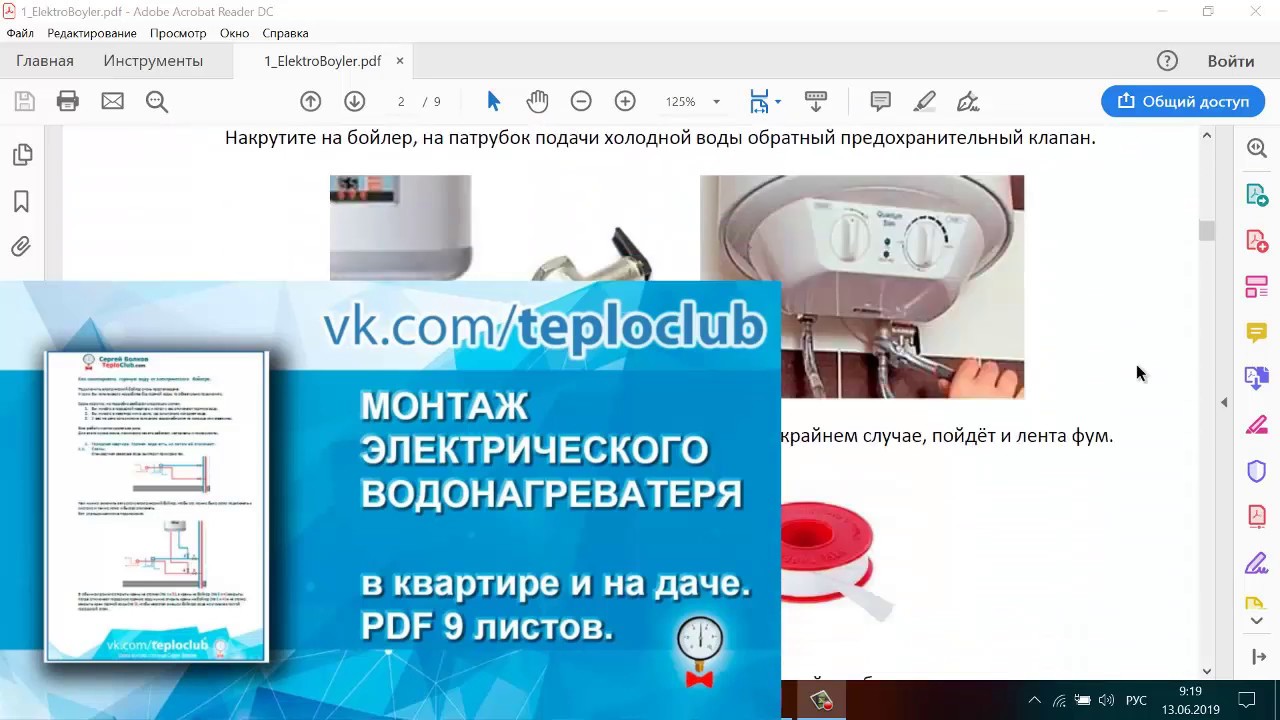This screenshot has height=720, width=1280.
Task: Click the PDF page thumbnail in overlay
Action: (157, 506)
